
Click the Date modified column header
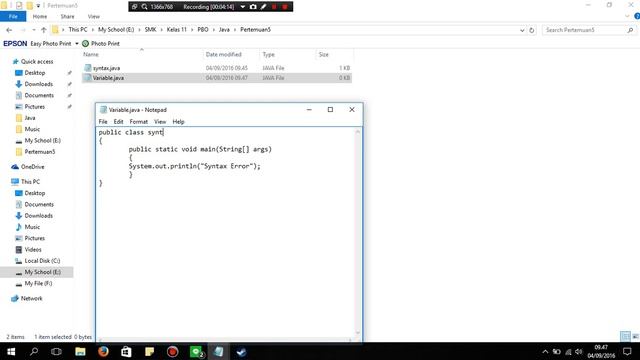pos(223,54)
